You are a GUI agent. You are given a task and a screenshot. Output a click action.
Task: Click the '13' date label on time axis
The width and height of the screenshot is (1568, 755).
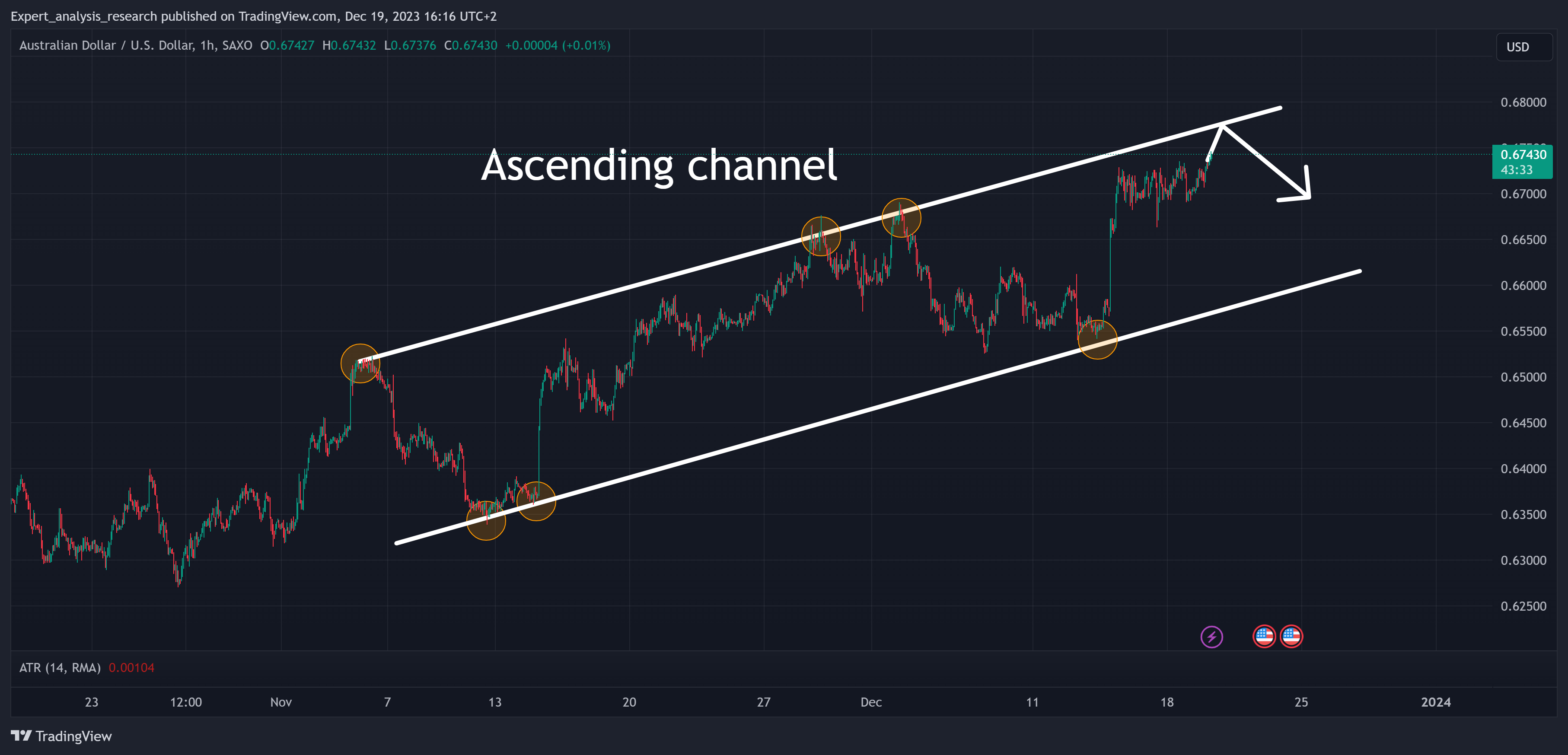tap(495, 702)
